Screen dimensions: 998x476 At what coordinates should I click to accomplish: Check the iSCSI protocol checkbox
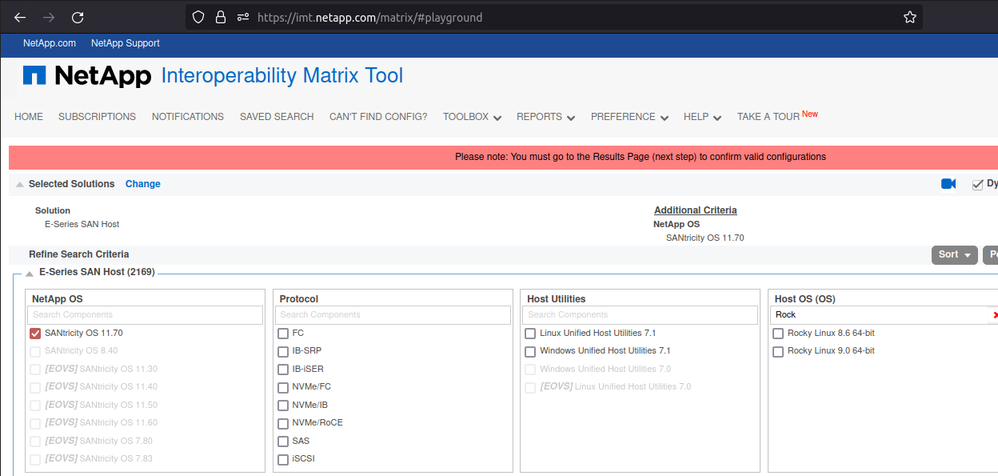(284, 459)
